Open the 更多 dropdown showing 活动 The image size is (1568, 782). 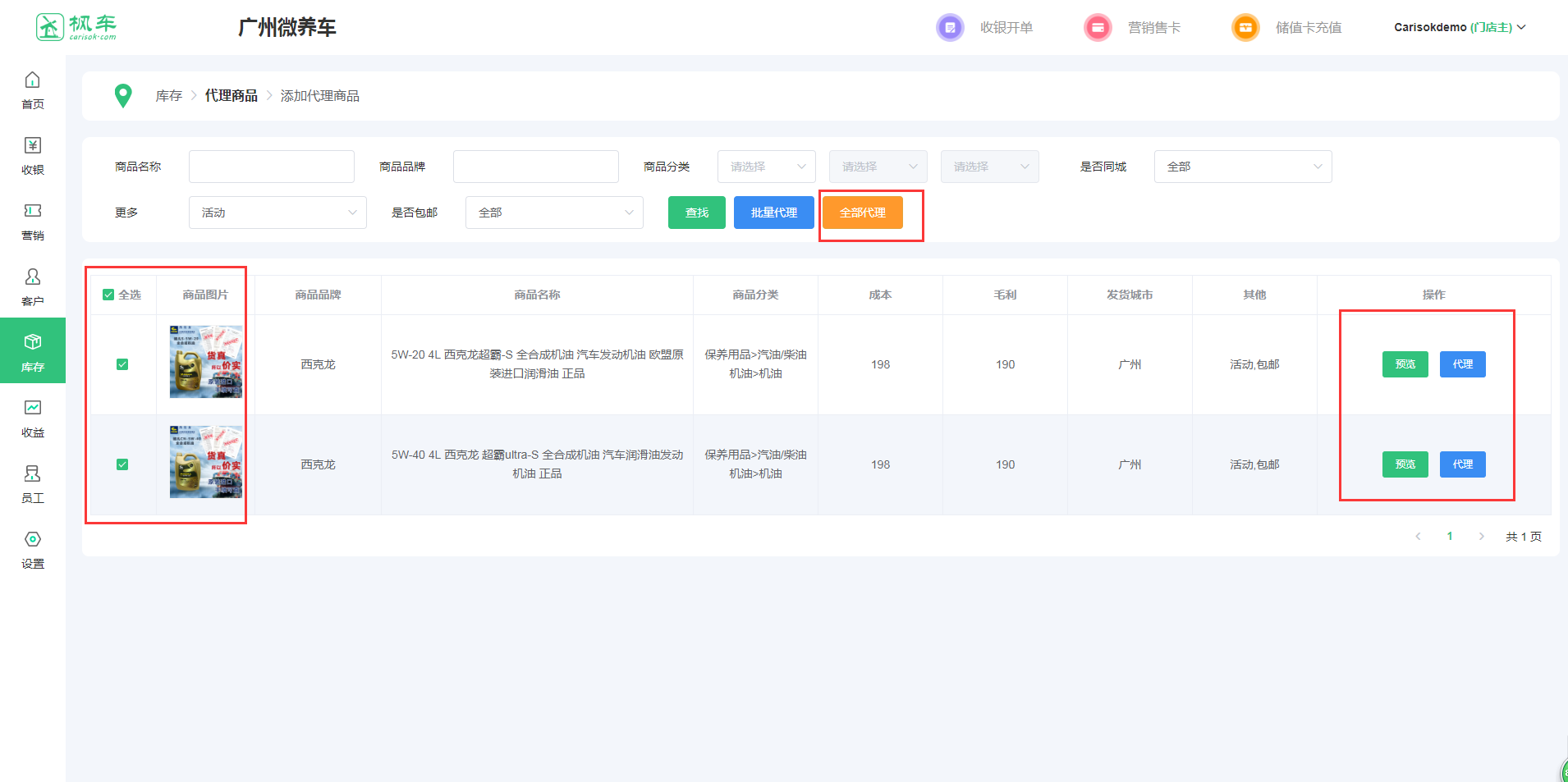(277, 213)
